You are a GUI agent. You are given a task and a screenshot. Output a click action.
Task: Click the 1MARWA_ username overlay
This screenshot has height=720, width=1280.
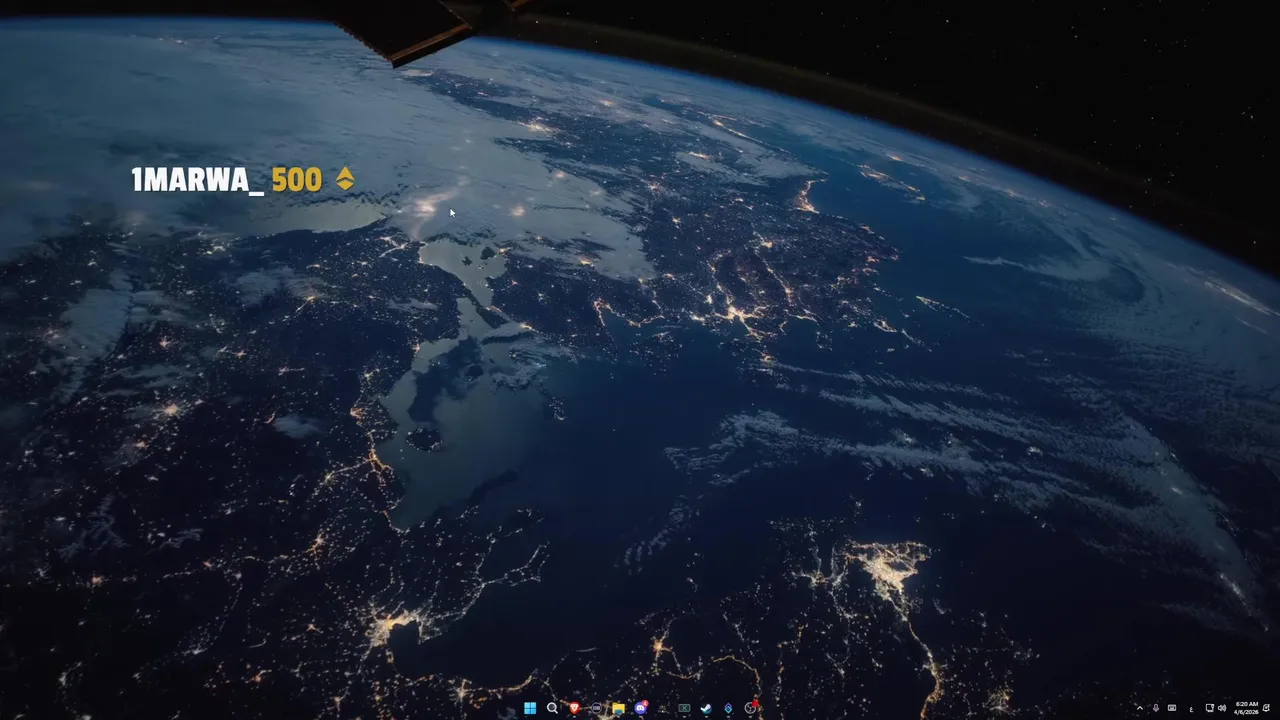point(198,180)
